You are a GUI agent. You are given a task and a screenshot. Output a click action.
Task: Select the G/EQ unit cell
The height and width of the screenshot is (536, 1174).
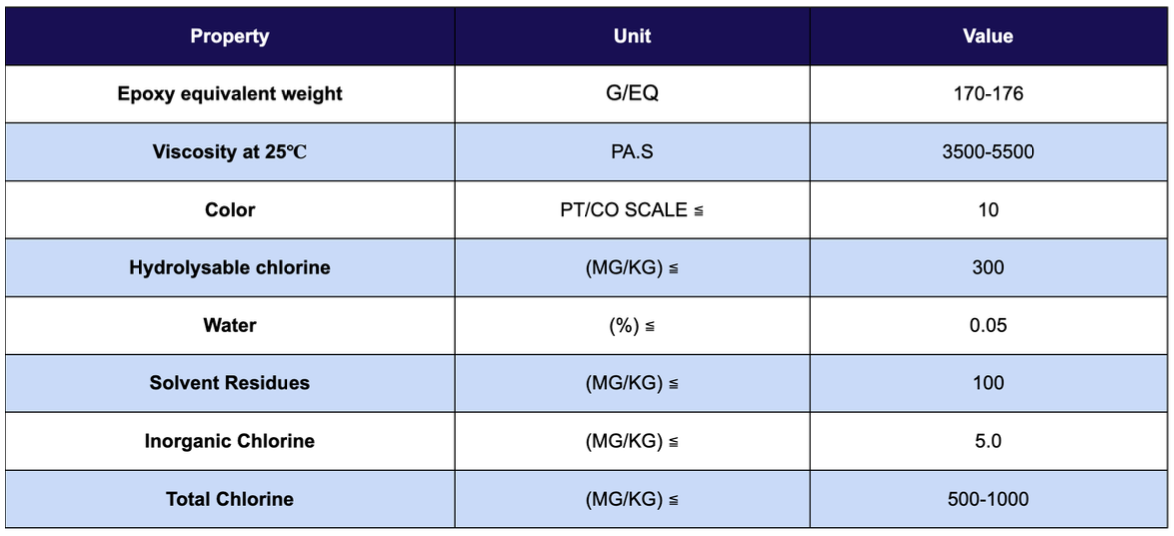pyautogui.click(x=632, y=94)
